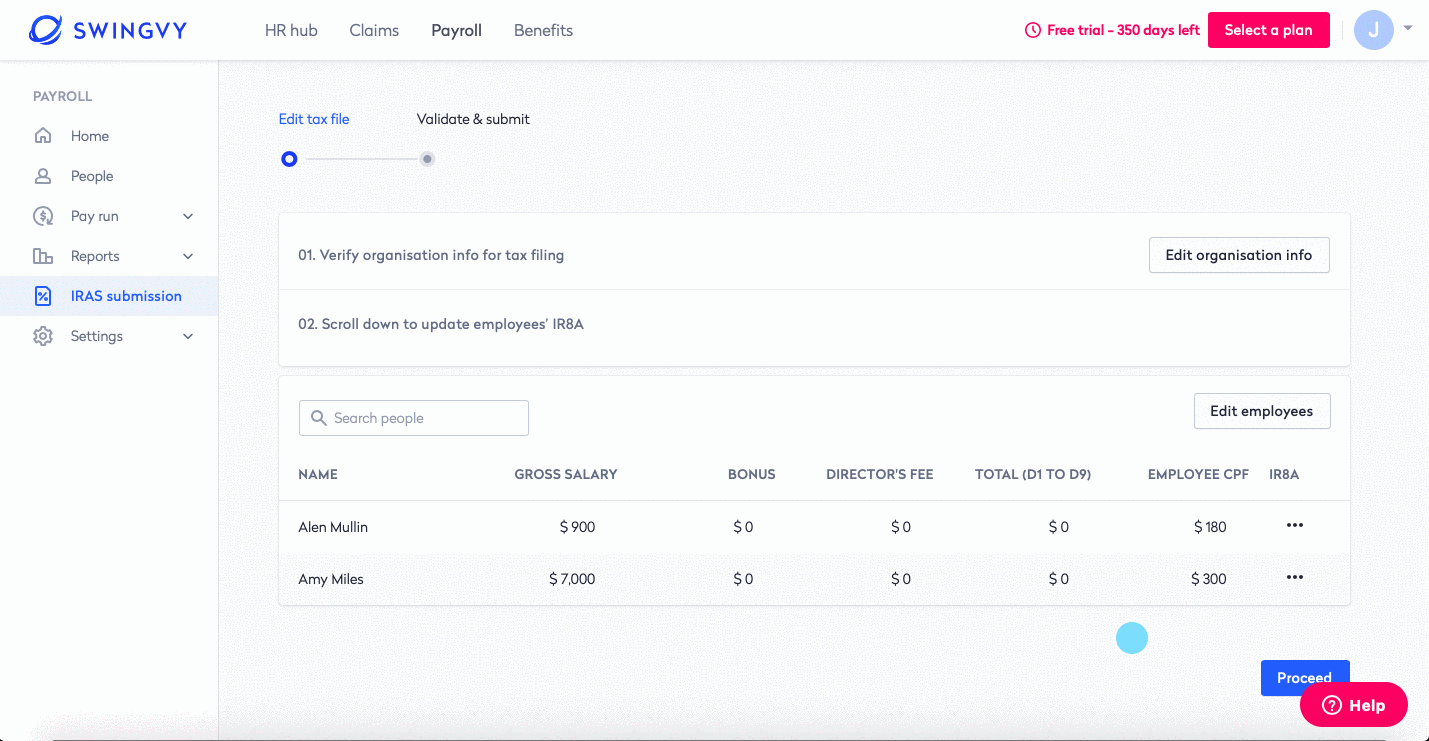Click the Select a plan button
Screen dimensions: 1429x741
pos(1268,30)
